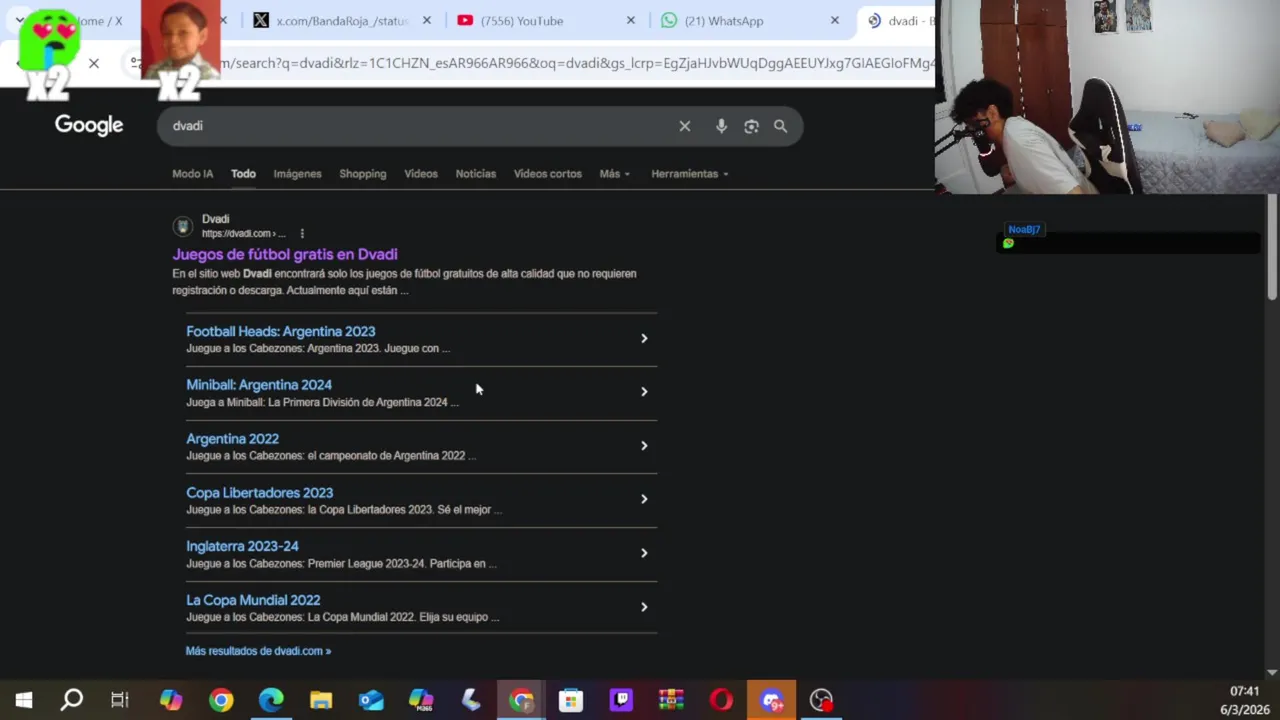Image resolution: width=1280 pixels, height=720 pixels.
Task: Open the Argentina 2022 sitelink
Action: (x=232, y=439)
